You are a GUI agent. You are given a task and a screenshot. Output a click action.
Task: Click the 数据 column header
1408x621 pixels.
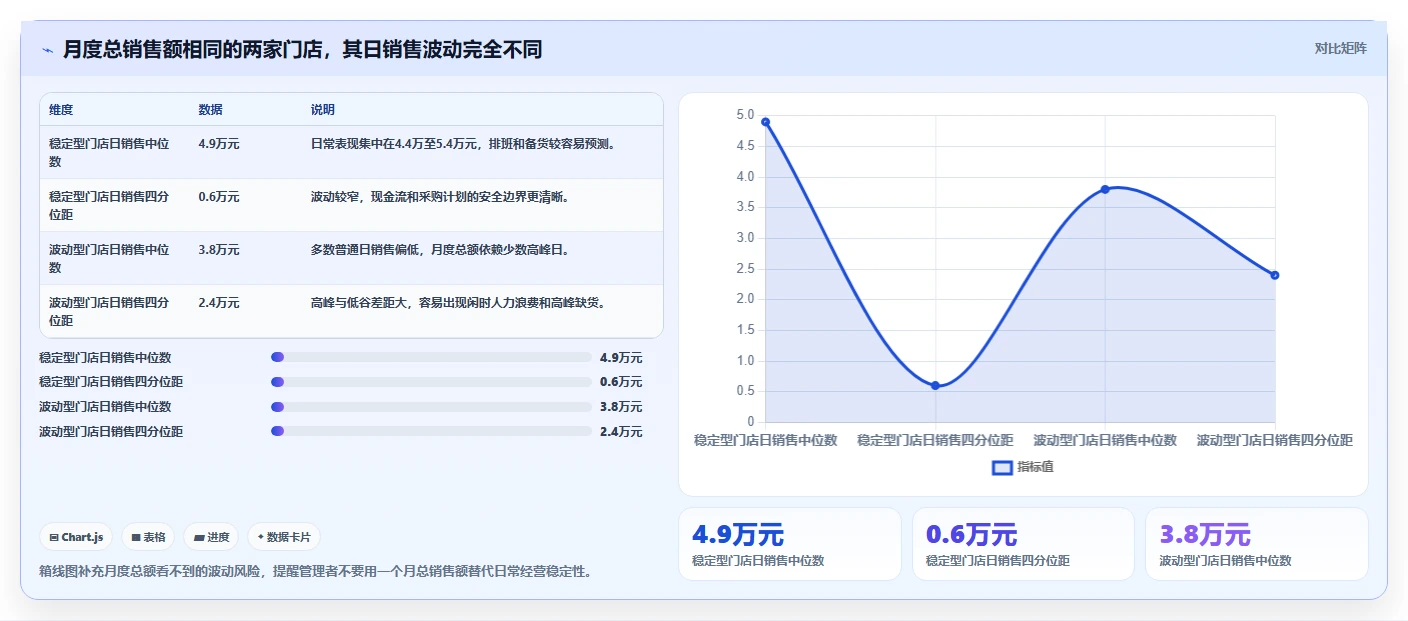210,110
